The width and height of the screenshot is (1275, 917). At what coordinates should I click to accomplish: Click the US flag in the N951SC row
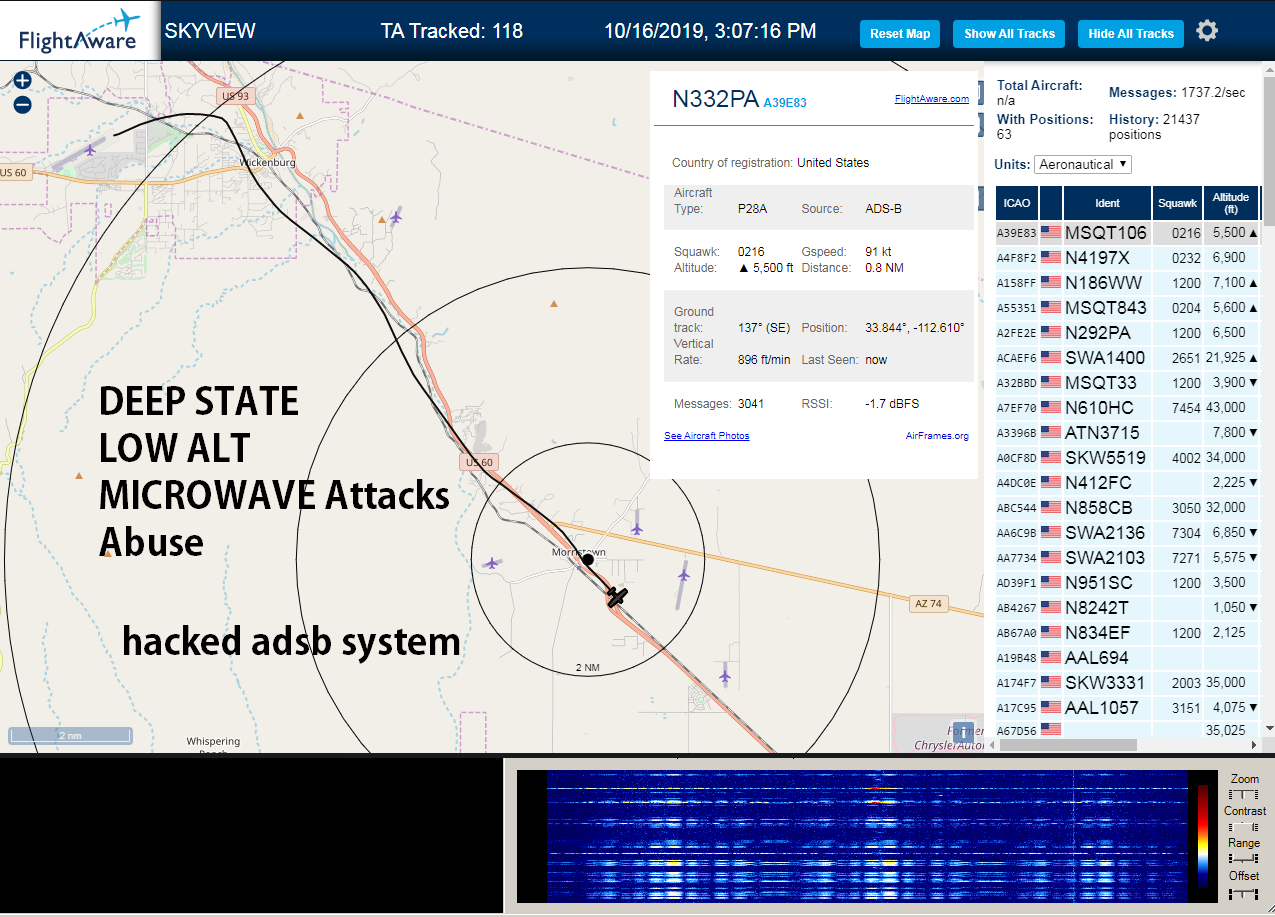coord(1051,583)
